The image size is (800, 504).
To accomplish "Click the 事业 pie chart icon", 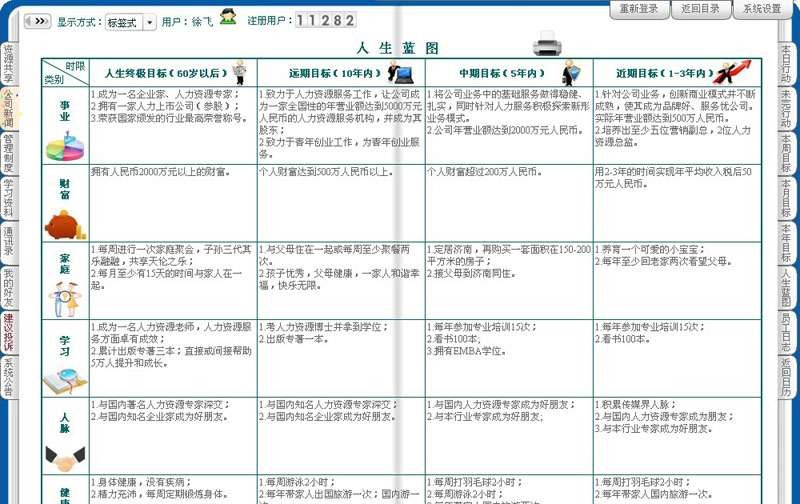I will [65, 146].
